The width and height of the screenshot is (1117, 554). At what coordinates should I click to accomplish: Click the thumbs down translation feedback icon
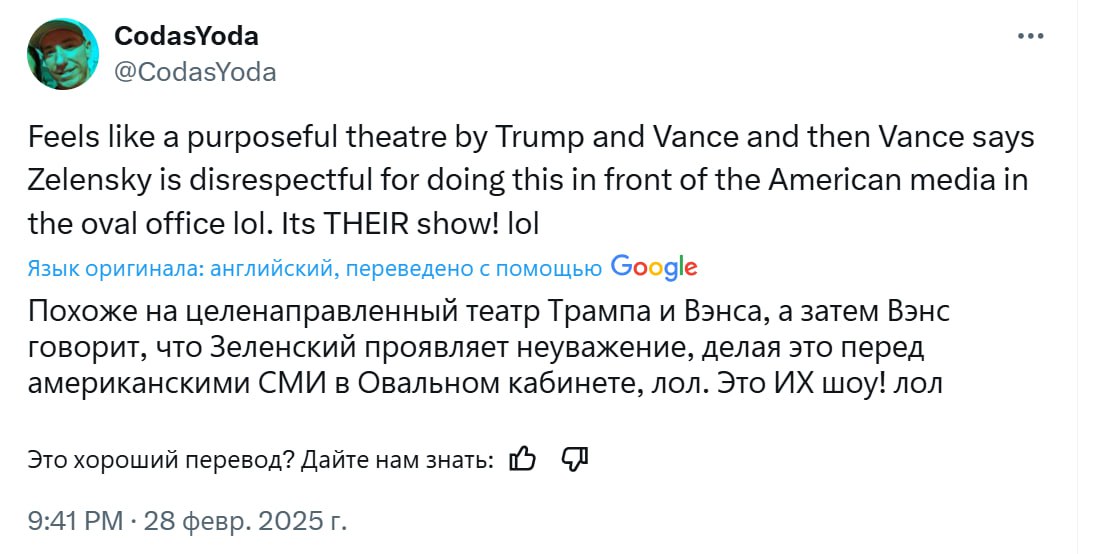pyautogui.click(x=575, y=459)
